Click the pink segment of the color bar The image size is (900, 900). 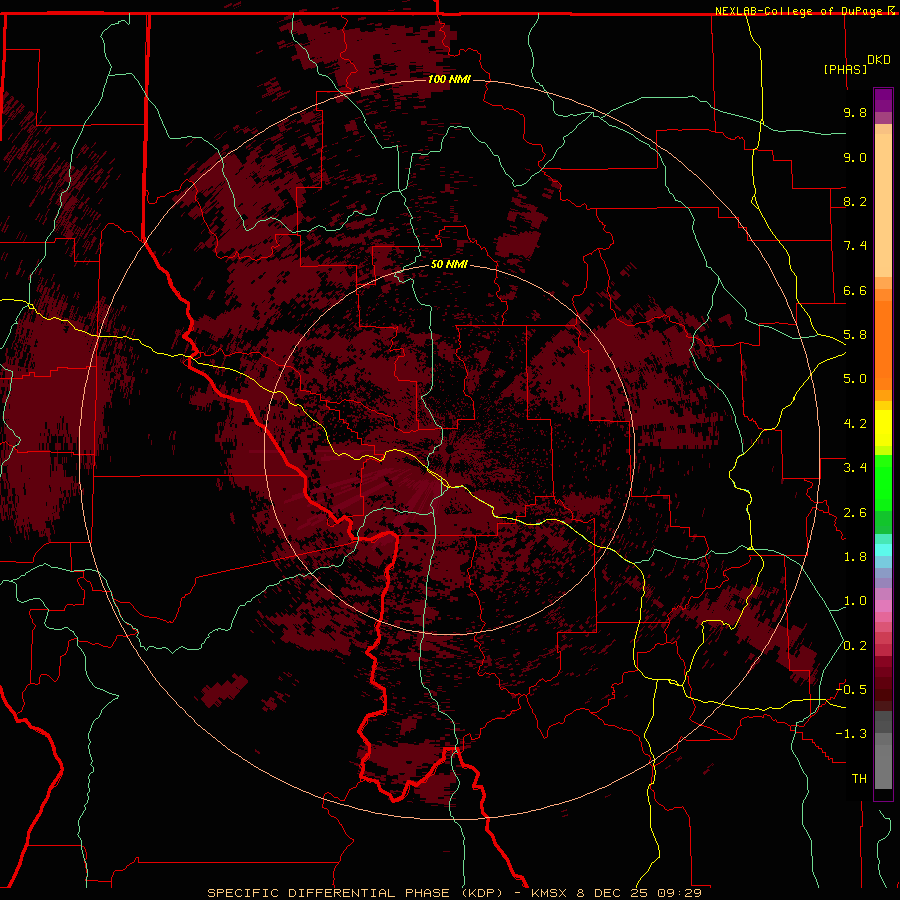883,606
